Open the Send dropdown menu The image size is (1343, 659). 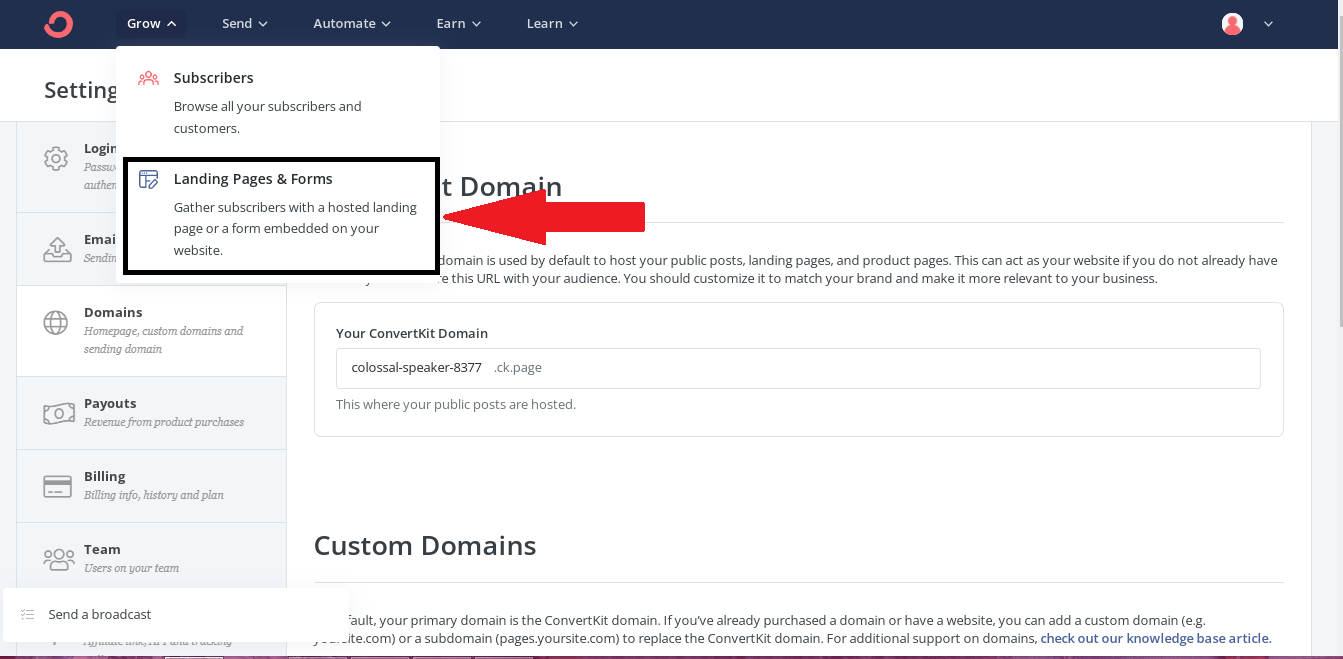pos(245,23)
